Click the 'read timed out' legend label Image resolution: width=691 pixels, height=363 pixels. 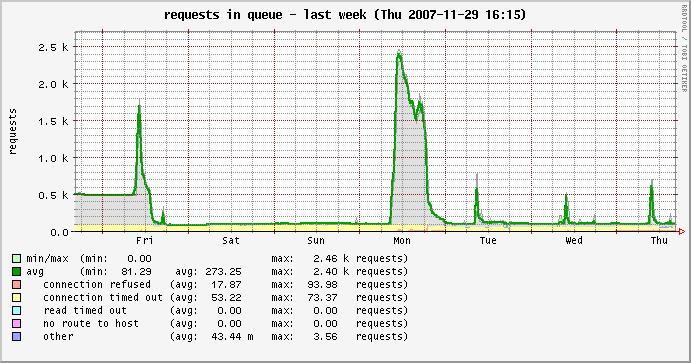point(85,311)
